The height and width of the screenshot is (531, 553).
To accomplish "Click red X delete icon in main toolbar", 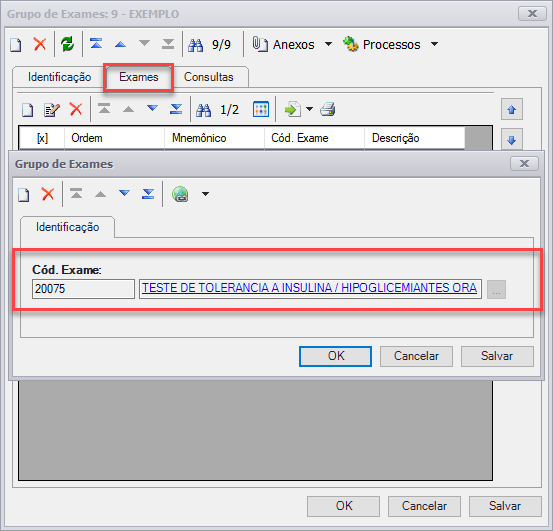I will 40,44.
